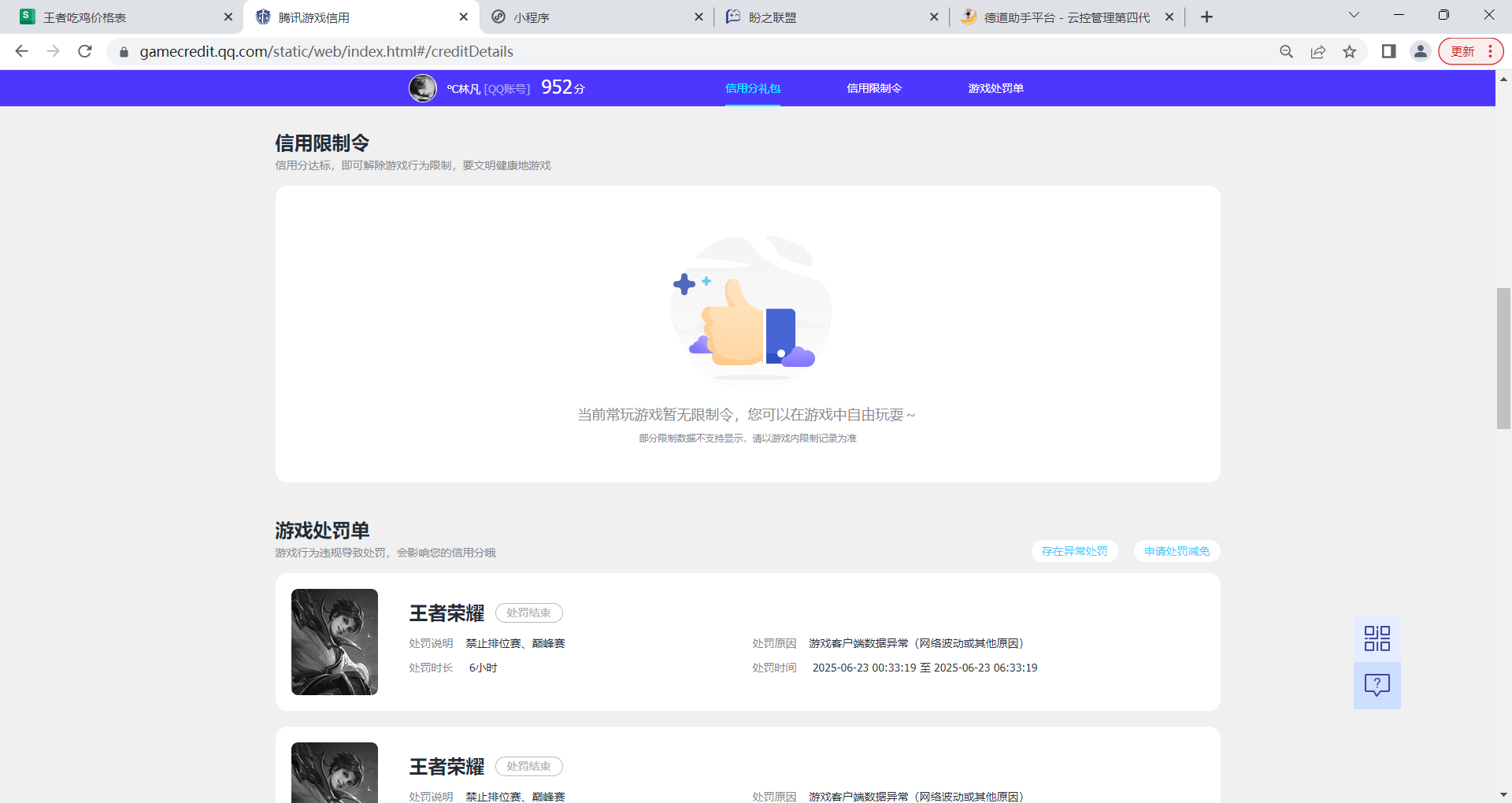The width and height of the screenshot is (1512, 803).
Task: Click scrollbar up arrow
Action: click(1503, 79)
